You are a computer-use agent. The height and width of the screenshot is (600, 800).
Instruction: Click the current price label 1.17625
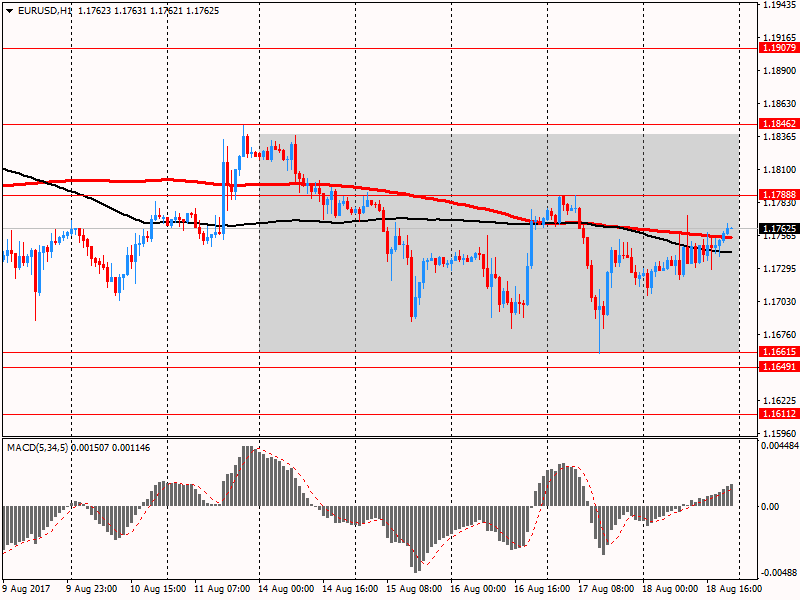pos(779,229)
